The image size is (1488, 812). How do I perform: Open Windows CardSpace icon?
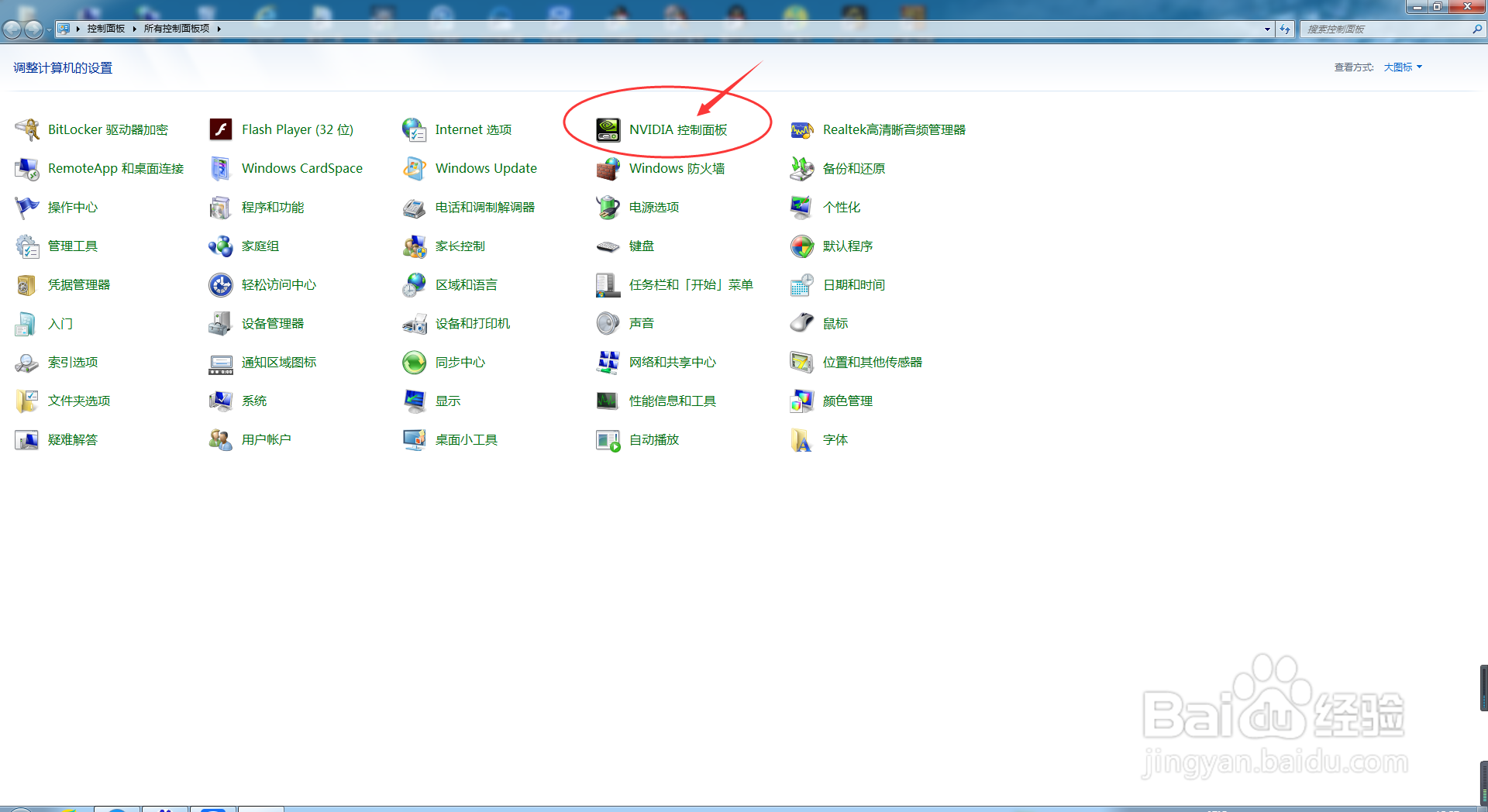[221, 168]
